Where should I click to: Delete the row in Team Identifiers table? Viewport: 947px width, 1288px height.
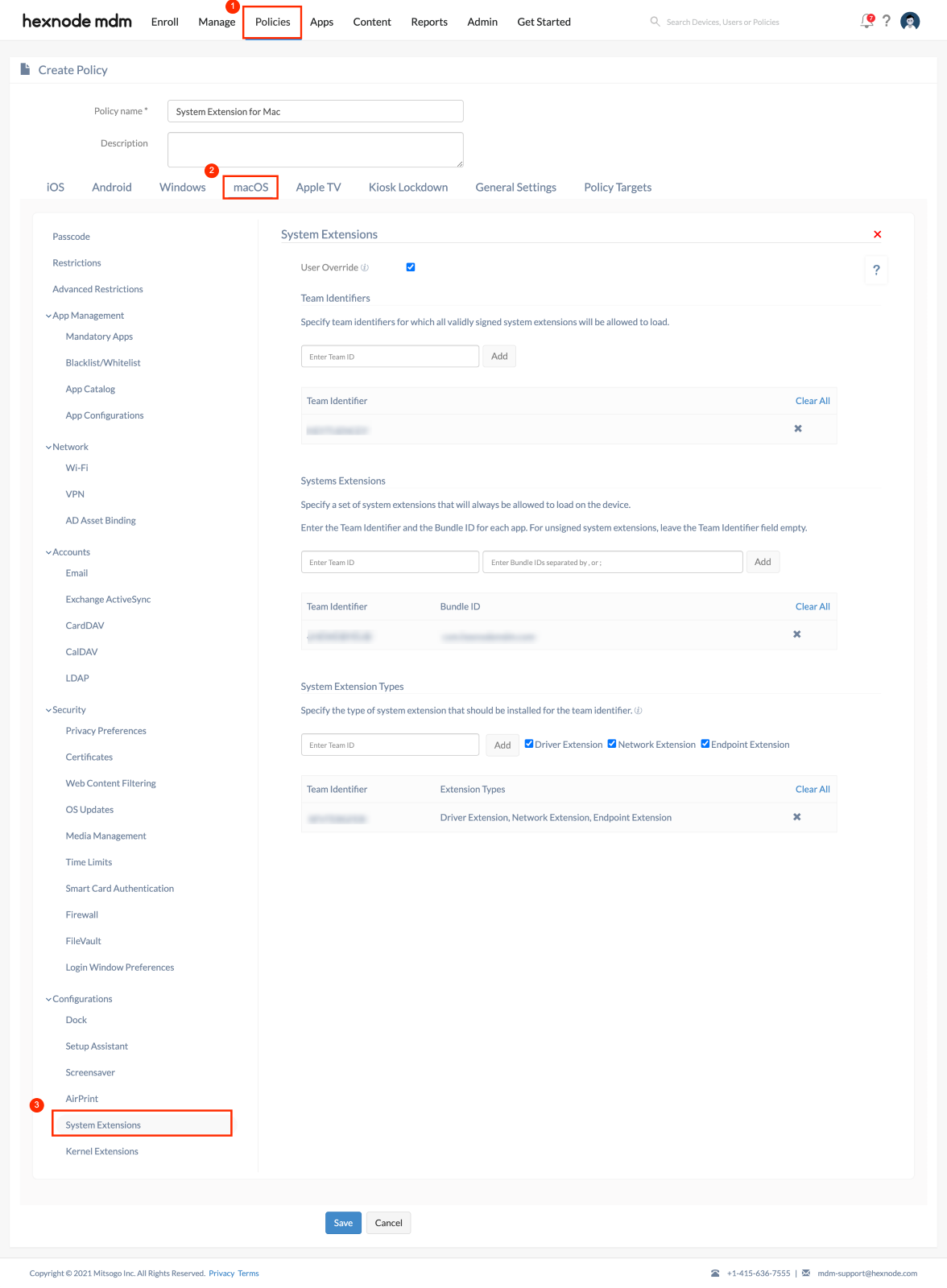pyautogui.click(x=798, y=428)
